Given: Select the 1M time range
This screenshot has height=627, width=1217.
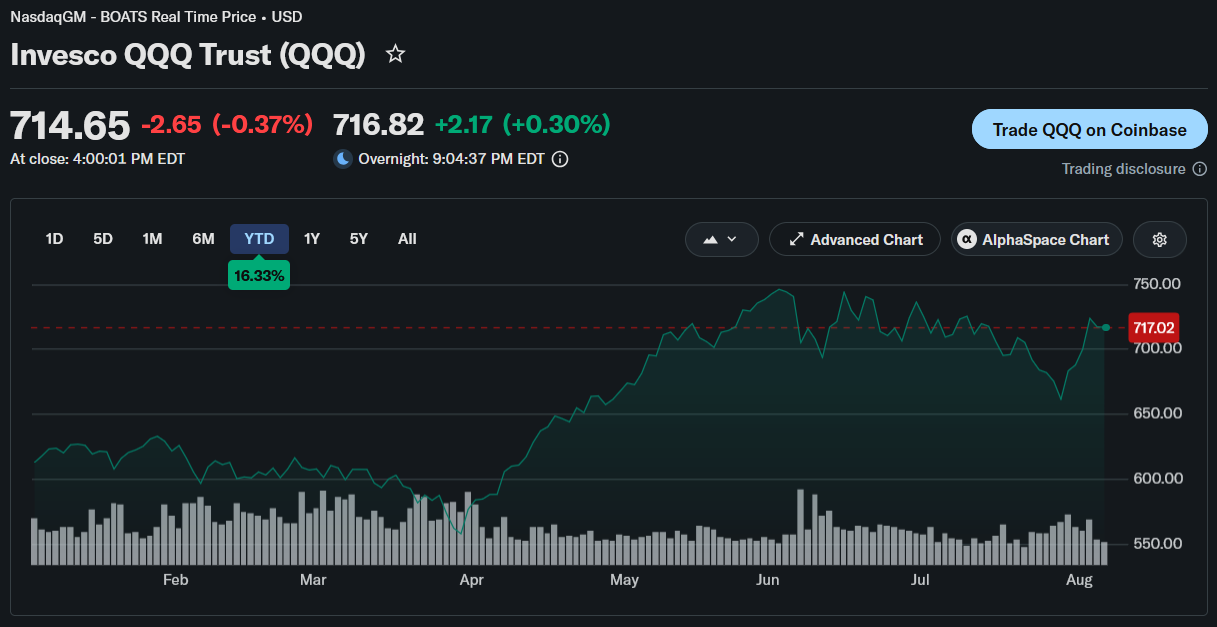Looking at the screenshot, I should [x=152, y=239].
